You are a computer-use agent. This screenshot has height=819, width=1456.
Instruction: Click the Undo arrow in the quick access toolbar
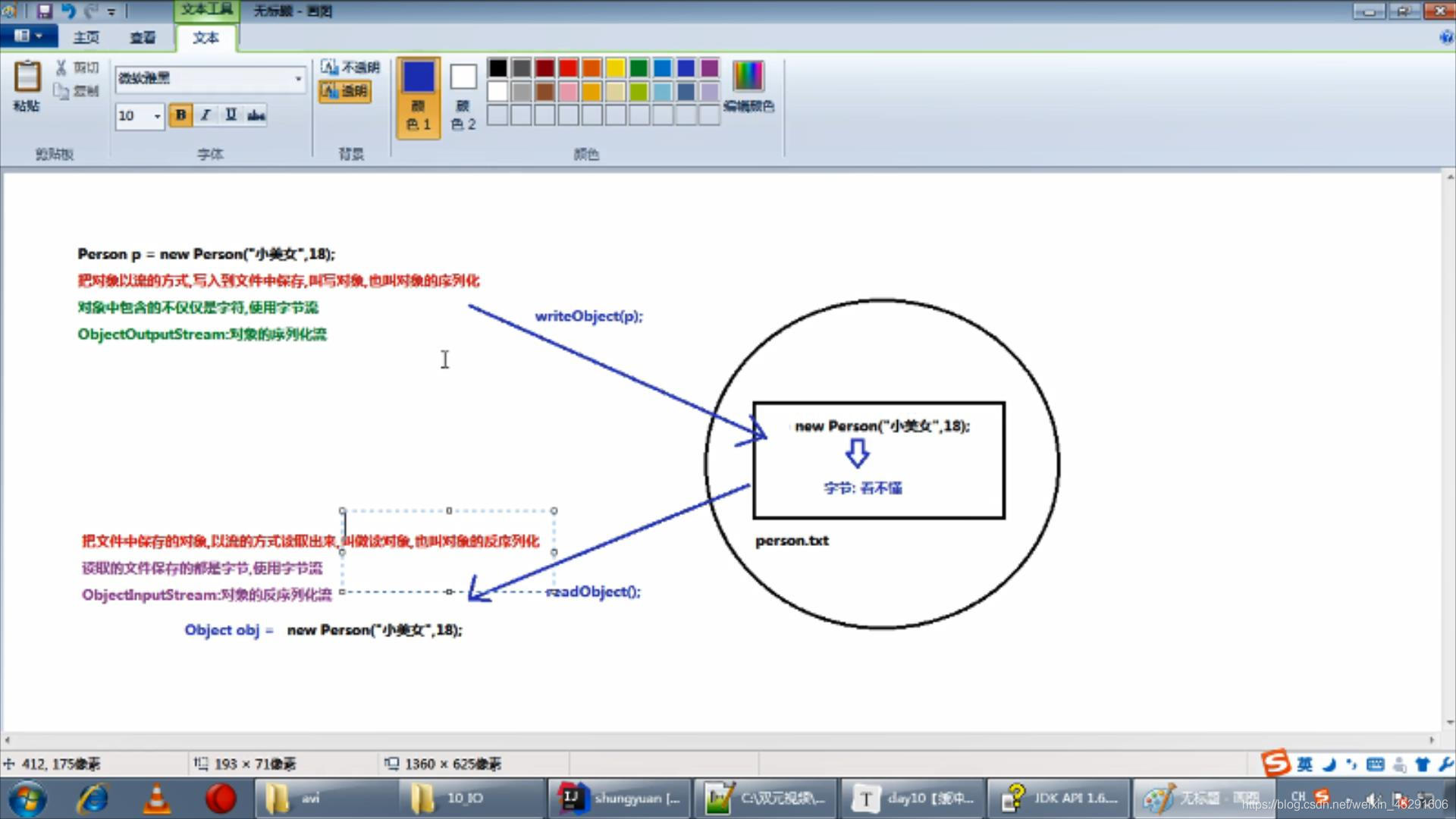point(68,11)
